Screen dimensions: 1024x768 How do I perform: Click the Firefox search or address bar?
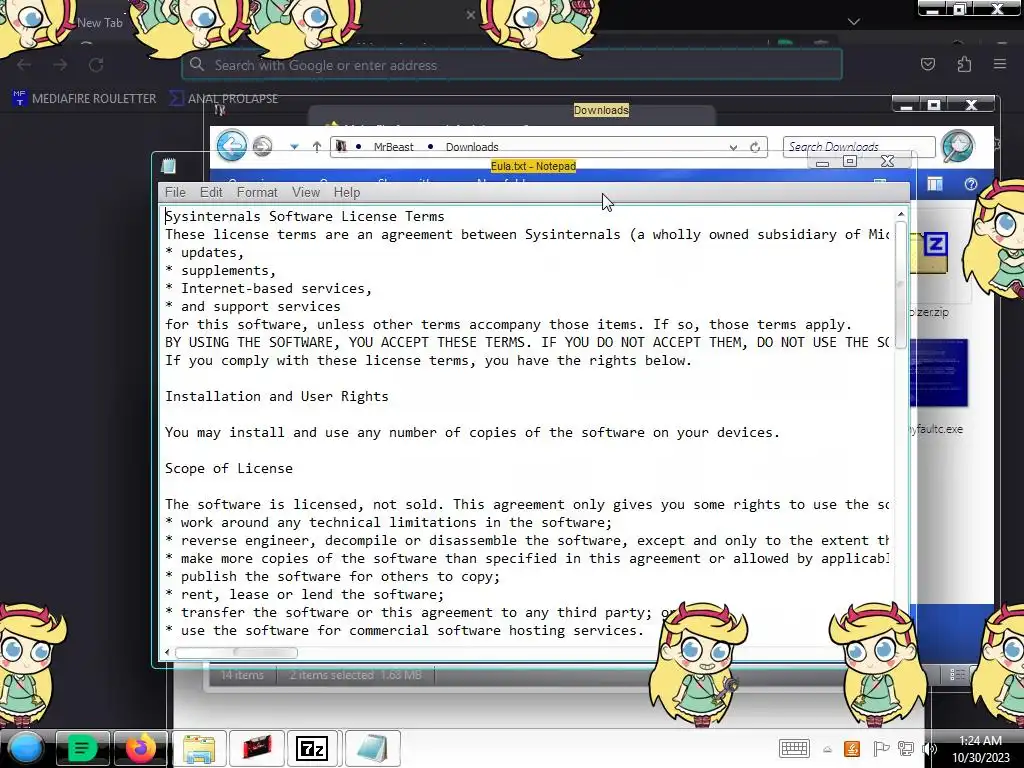tap(512, 65)
